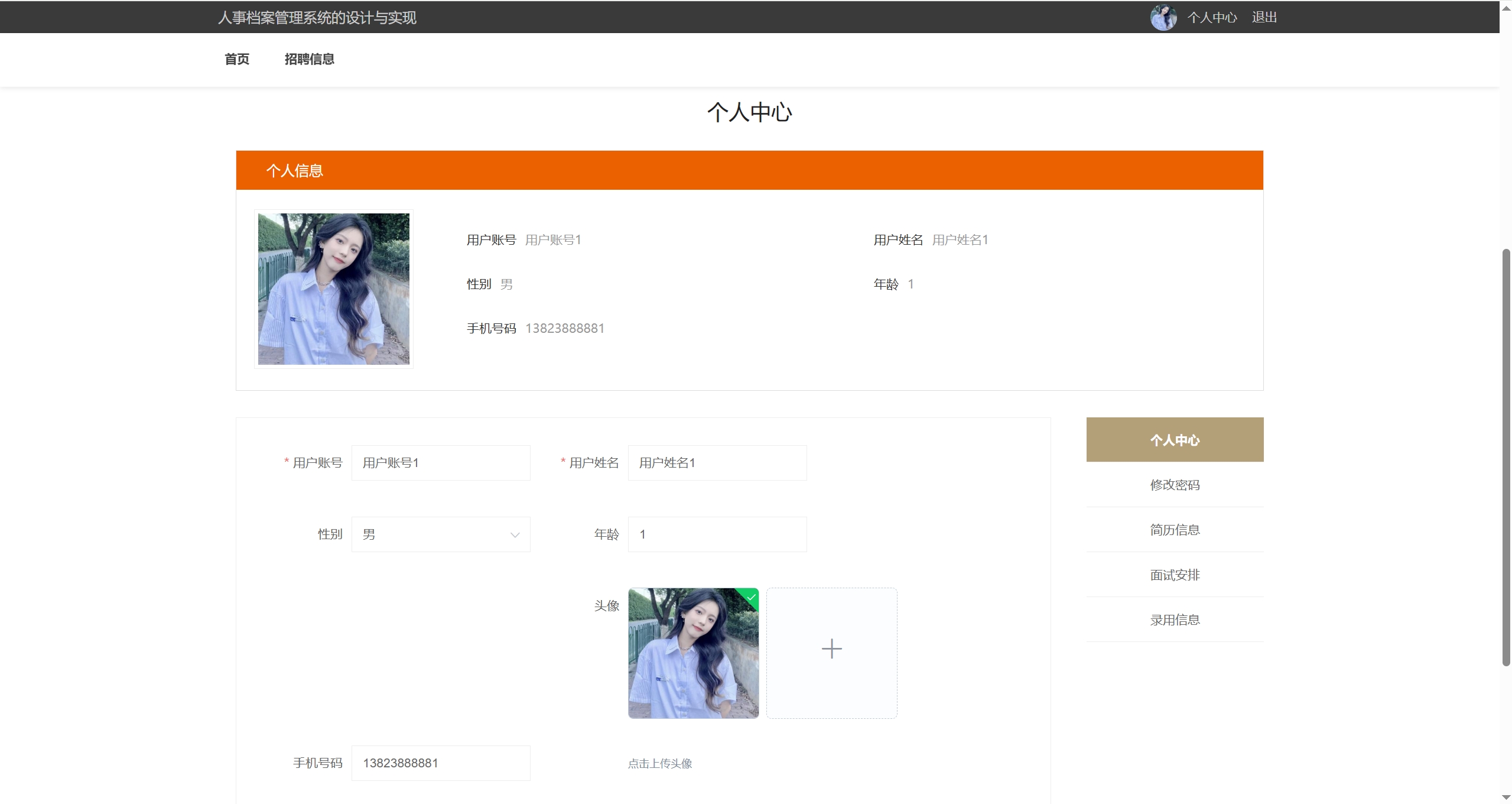1512x804 pixels.
Task: Click the 用户姓名 input field
Action: click(717, 463)
